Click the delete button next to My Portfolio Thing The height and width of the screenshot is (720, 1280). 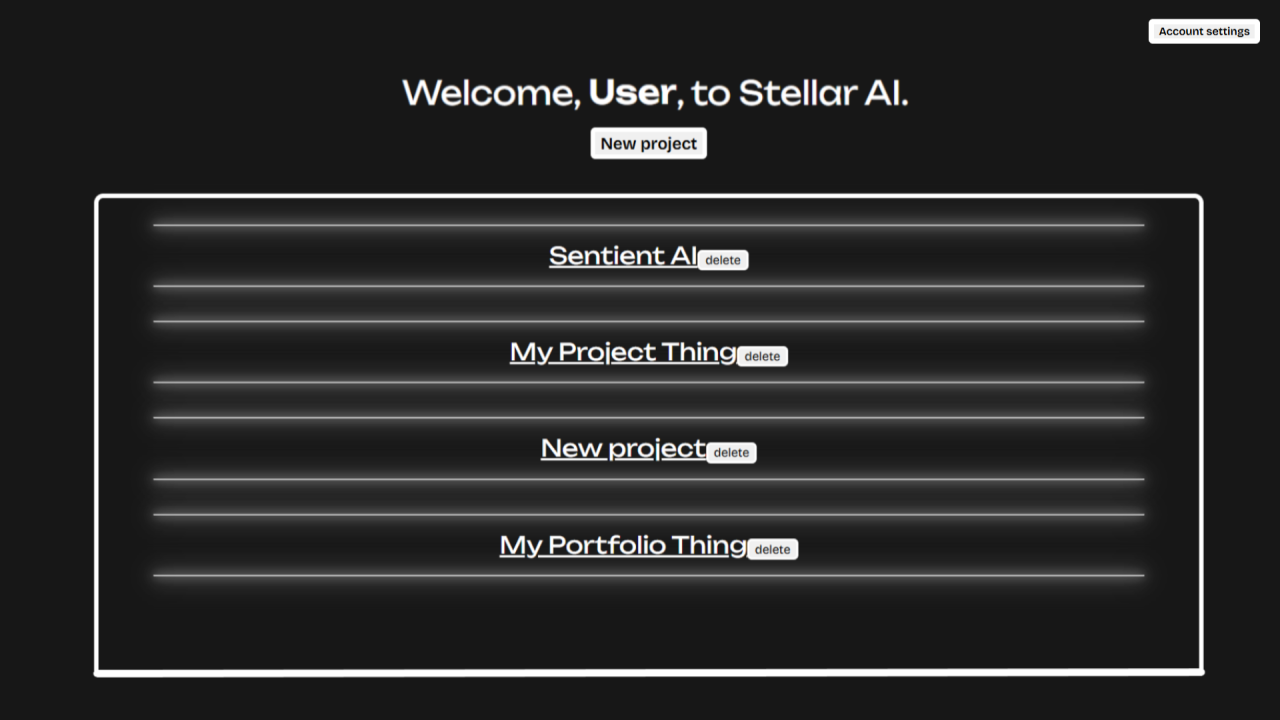tap(773, 548)
